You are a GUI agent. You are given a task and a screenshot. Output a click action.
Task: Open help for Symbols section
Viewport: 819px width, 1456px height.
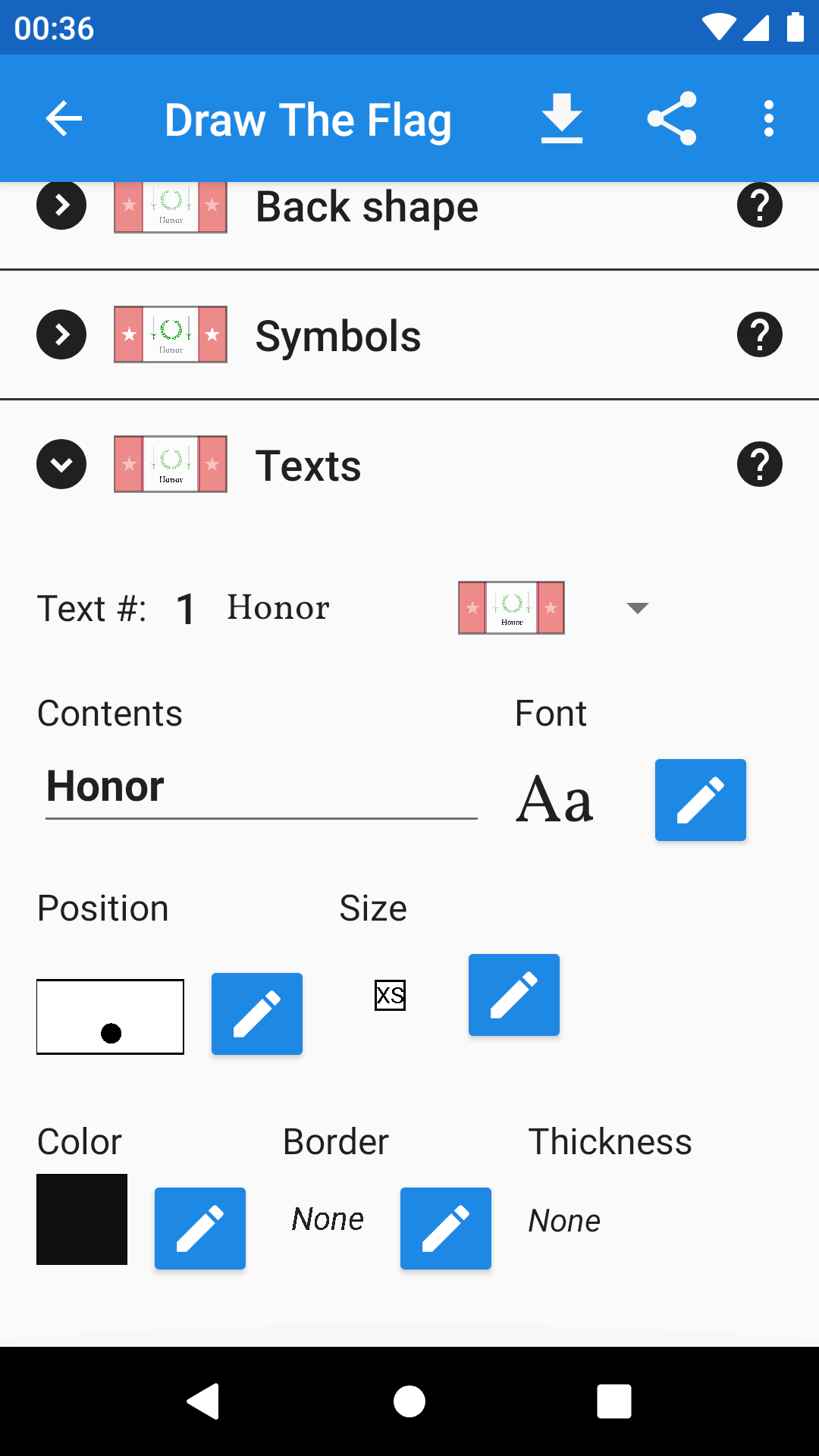click(x=760, y=334)
